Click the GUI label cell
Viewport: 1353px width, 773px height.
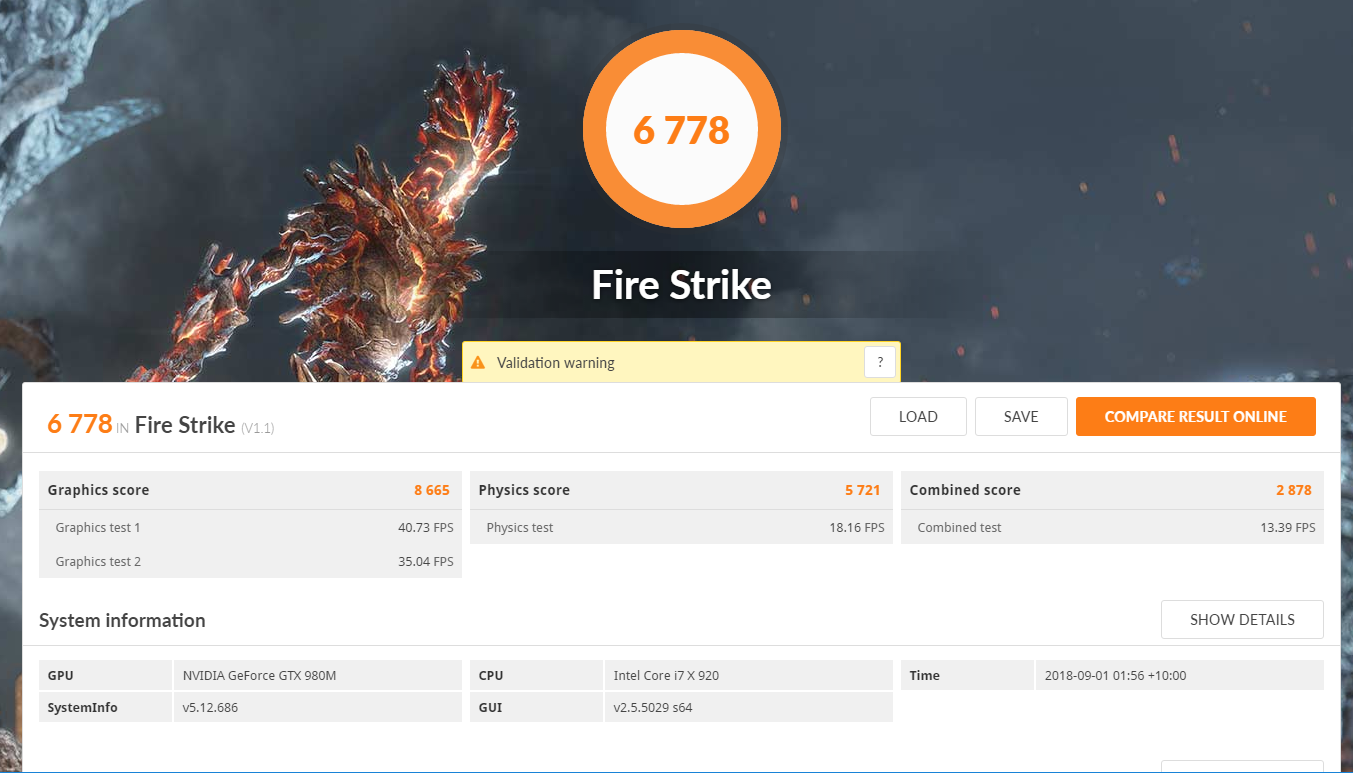point(536,707)
